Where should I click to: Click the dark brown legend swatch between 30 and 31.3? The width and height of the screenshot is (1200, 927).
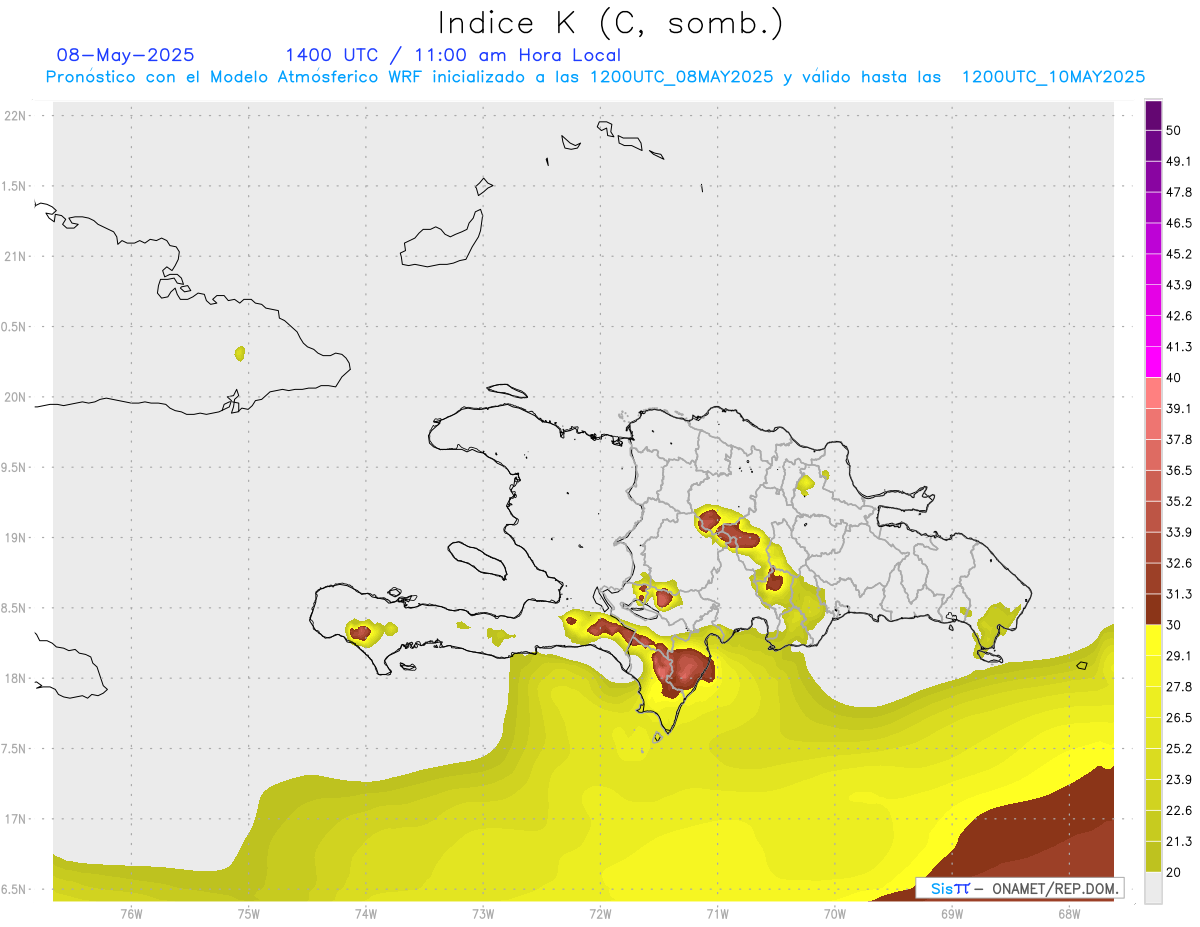pyautogui.click(x=1153, y=609)
